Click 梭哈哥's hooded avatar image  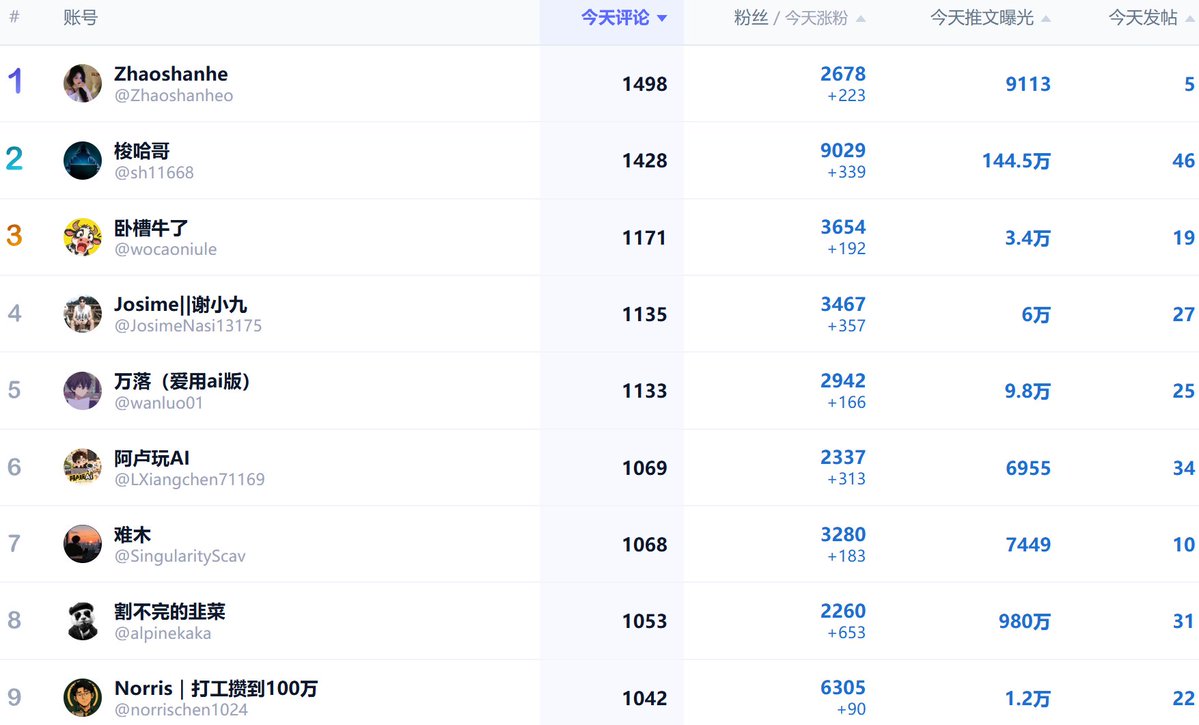(83, 161)
